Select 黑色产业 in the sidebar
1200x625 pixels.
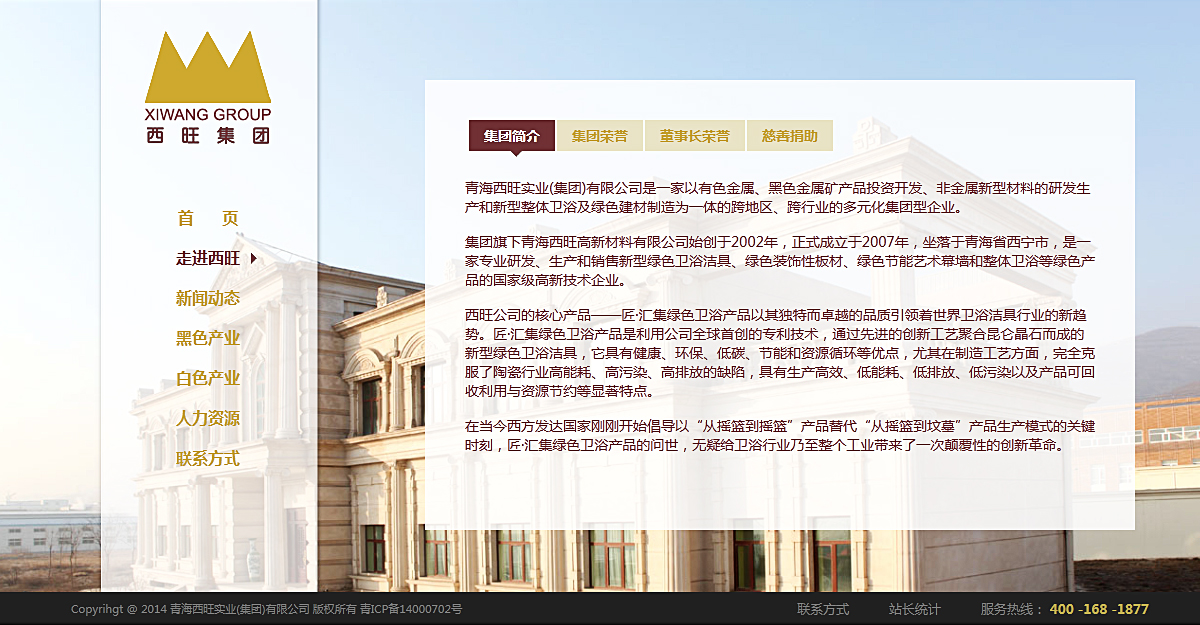(x=208, y=338)
